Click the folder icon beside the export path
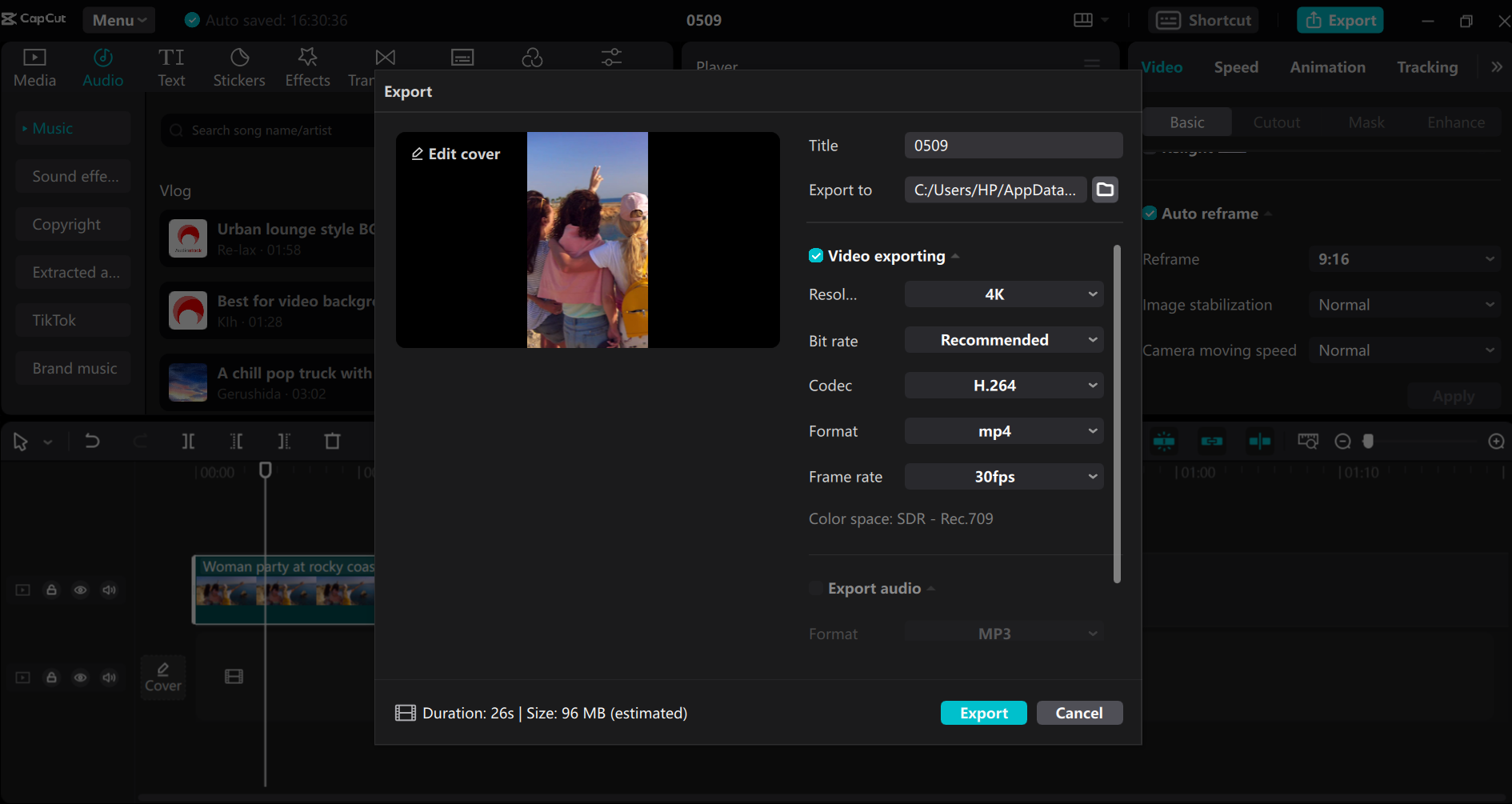 click(1105, 190)
